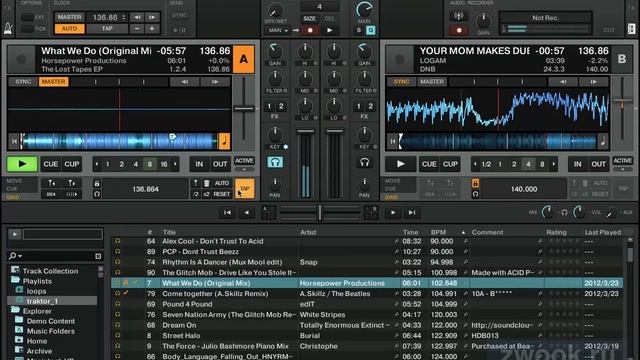
Task: Open the MAIN routing dropdown in loop recorder
Action: point(278,30)
